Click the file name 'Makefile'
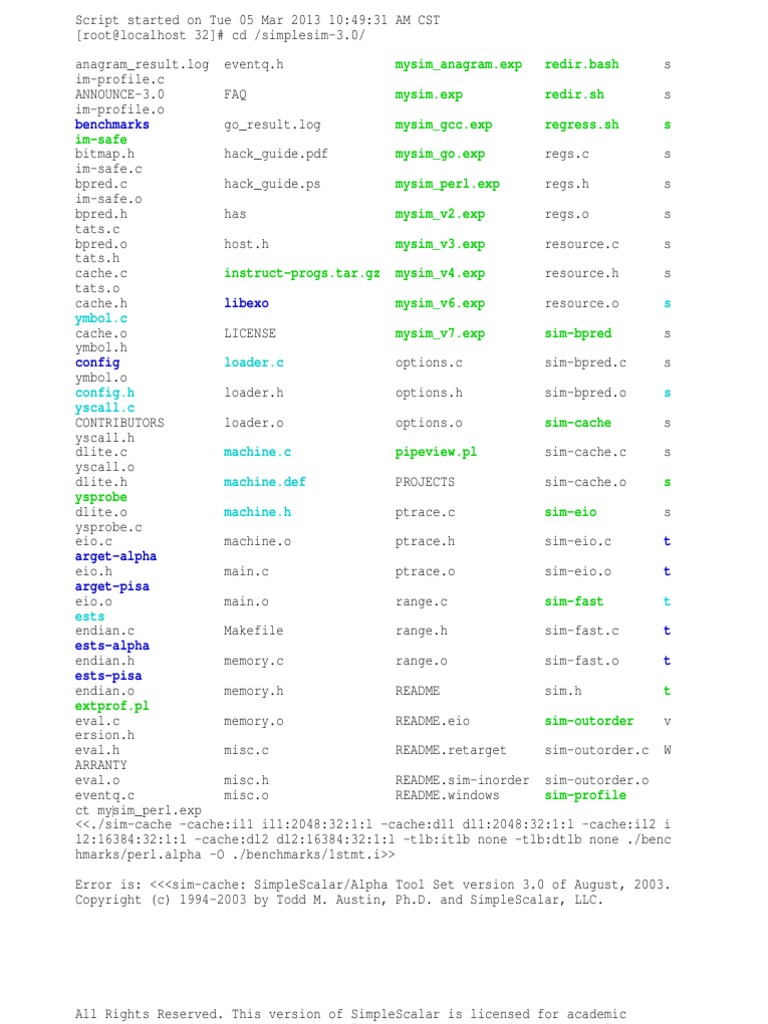The width and height of the screenshot is (768, 1024). pos(254,631)
